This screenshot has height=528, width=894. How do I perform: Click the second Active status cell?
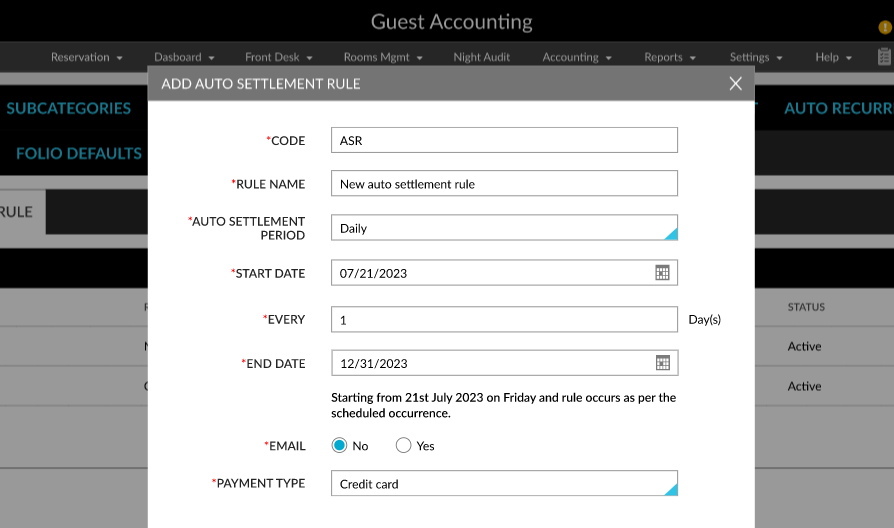coord(804,386)
